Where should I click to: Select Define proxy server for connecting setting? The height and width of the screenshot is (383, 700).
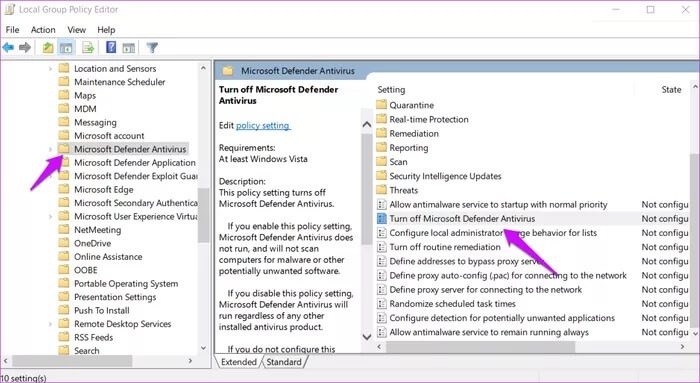click(486, 289)
